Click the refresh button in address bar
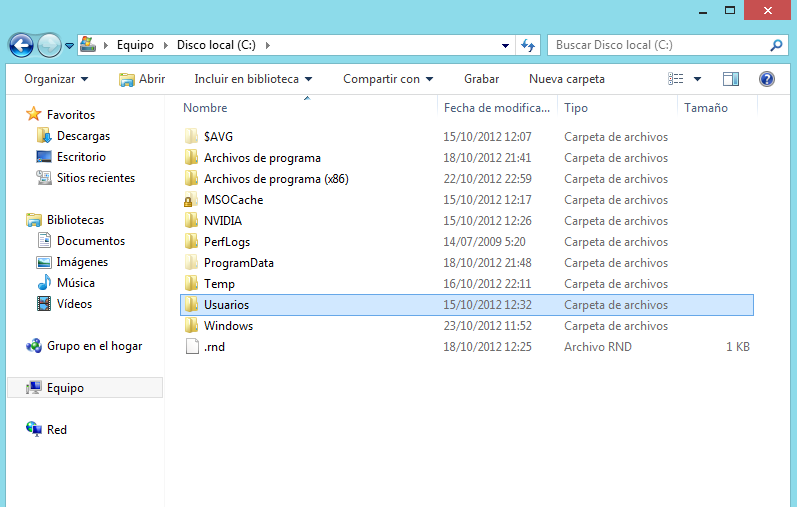 pyautogui.click(x=528, y=46)
